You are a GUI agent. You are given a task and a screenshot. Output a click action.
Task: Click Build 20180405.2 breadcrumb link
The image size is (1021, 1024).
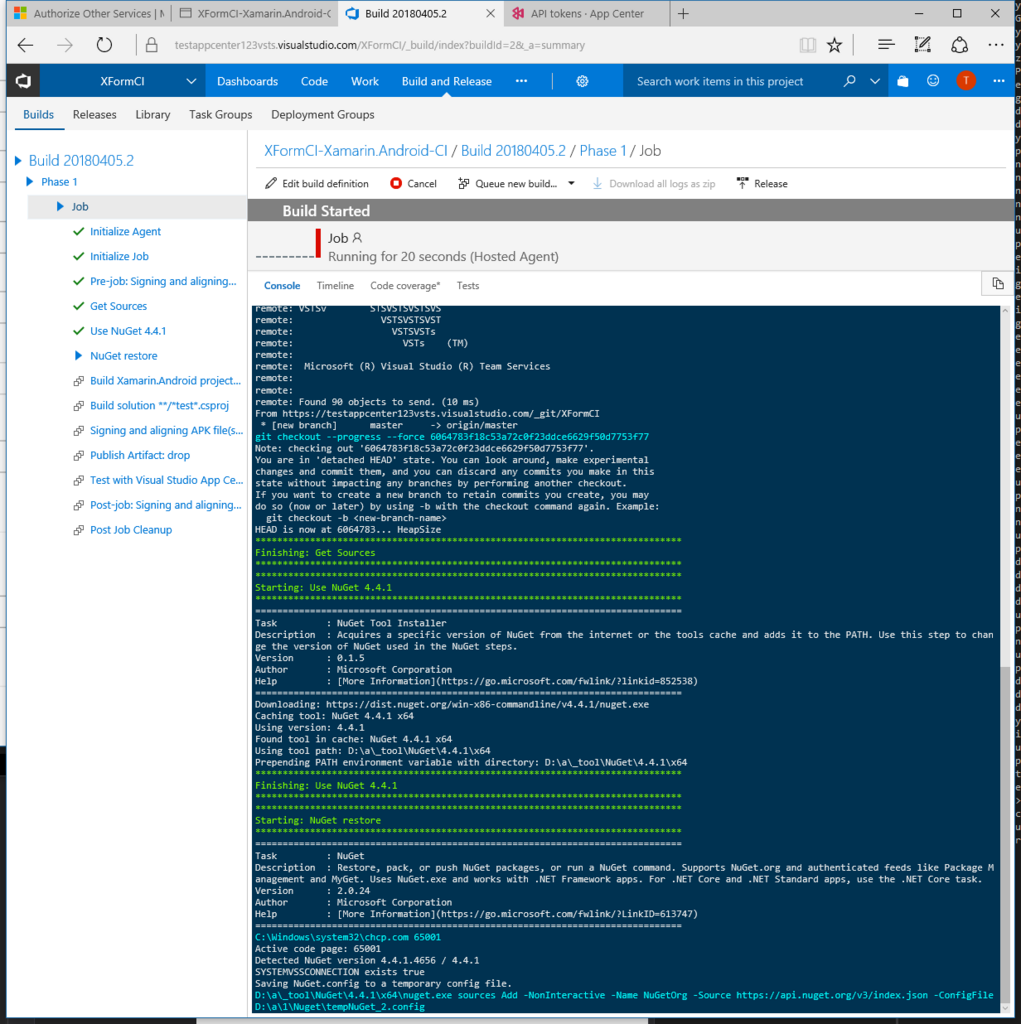coord(513,151)
